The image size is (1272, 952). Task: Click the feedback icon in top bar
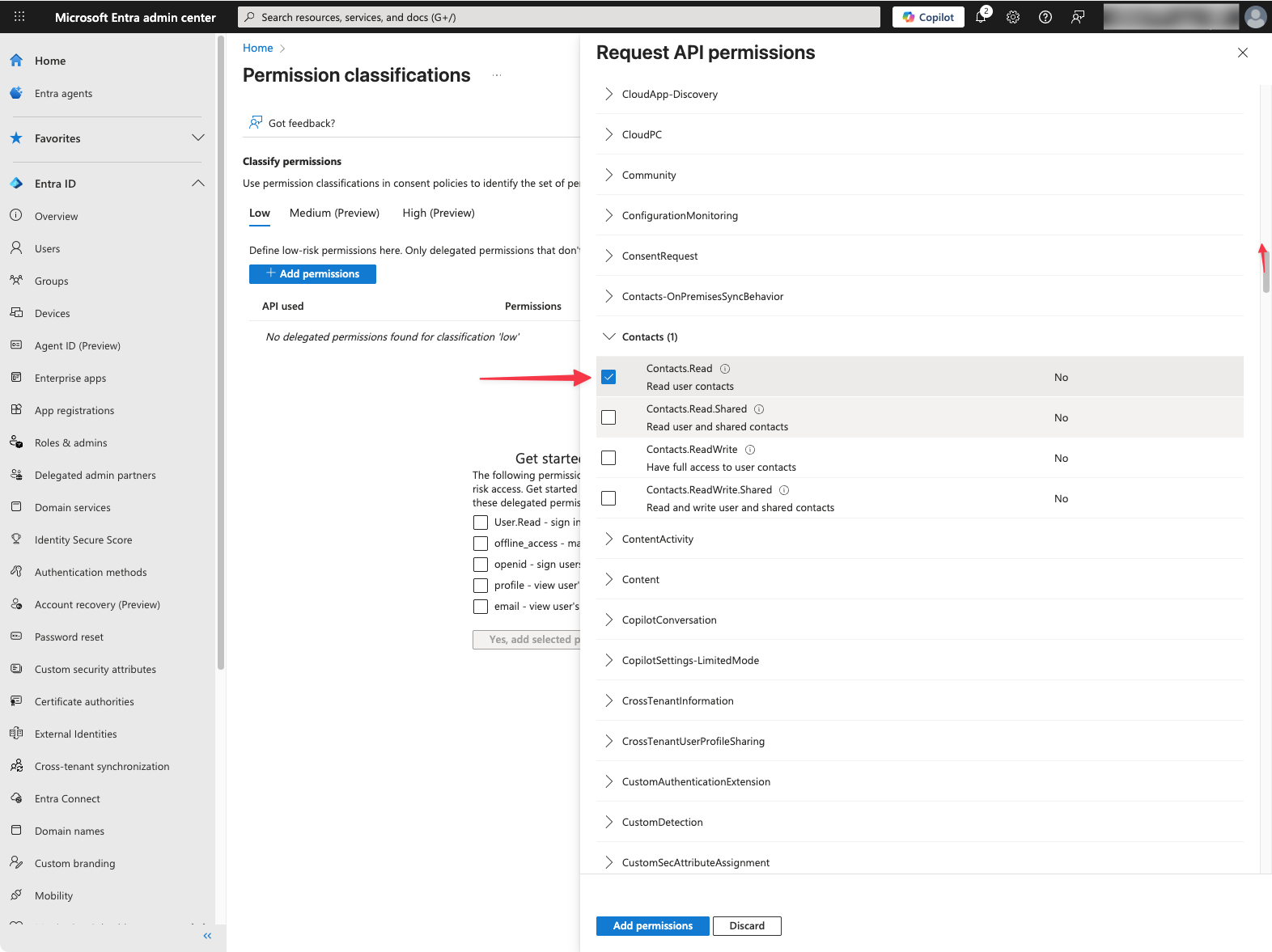pos(1078,17)
